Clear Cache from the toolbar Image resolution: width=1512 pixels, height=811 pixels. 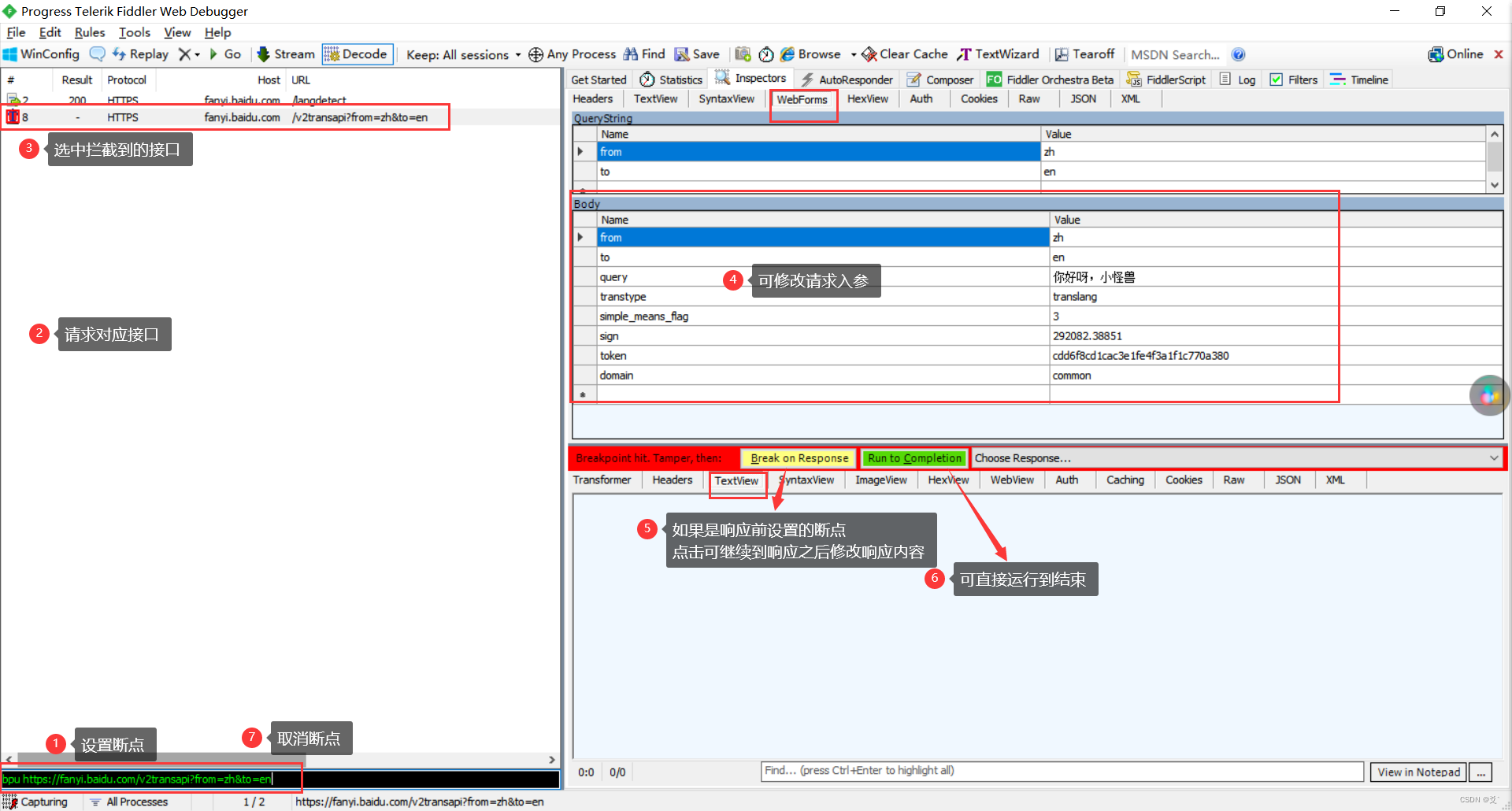(905, 54)
